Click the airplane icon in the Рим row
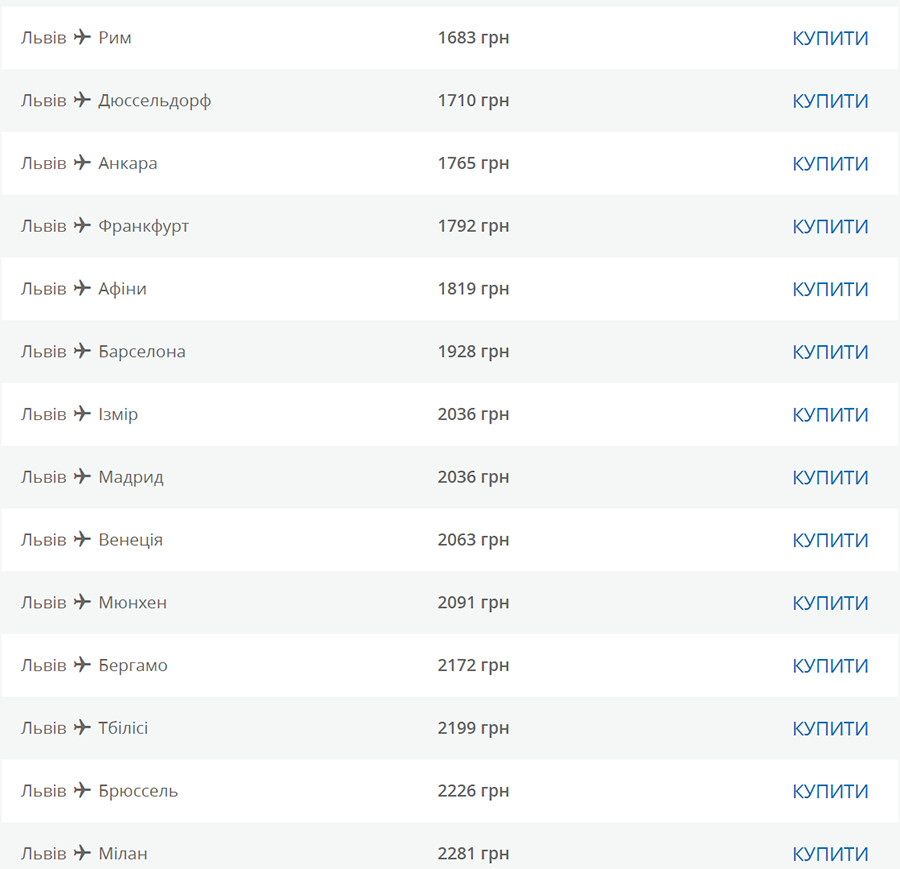Viewport: 900px width, 869px height. [82, 37]
